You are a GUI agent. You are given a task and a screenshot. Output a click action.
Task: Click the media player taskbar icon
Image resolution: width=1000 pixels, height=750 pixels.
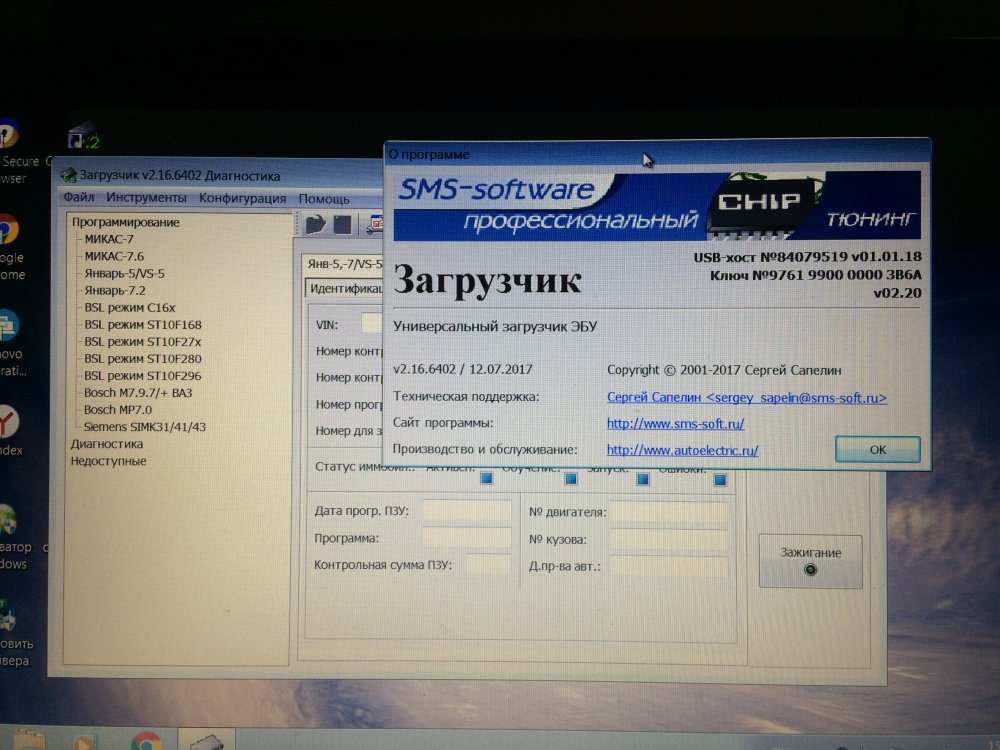click(x=85, y=742)
